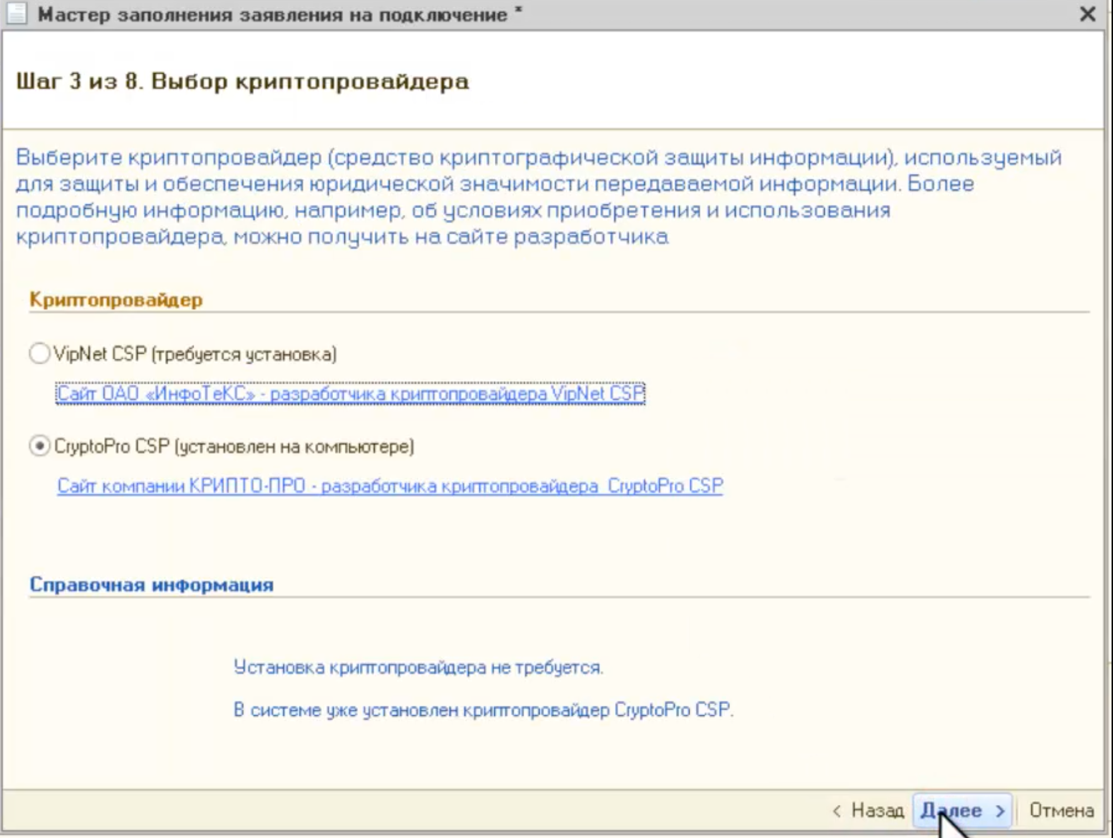Click the text 'Установка криптопровайдера не требуется.'
The width and height of the screenshot is (1113, 838).
pos(419,667)
